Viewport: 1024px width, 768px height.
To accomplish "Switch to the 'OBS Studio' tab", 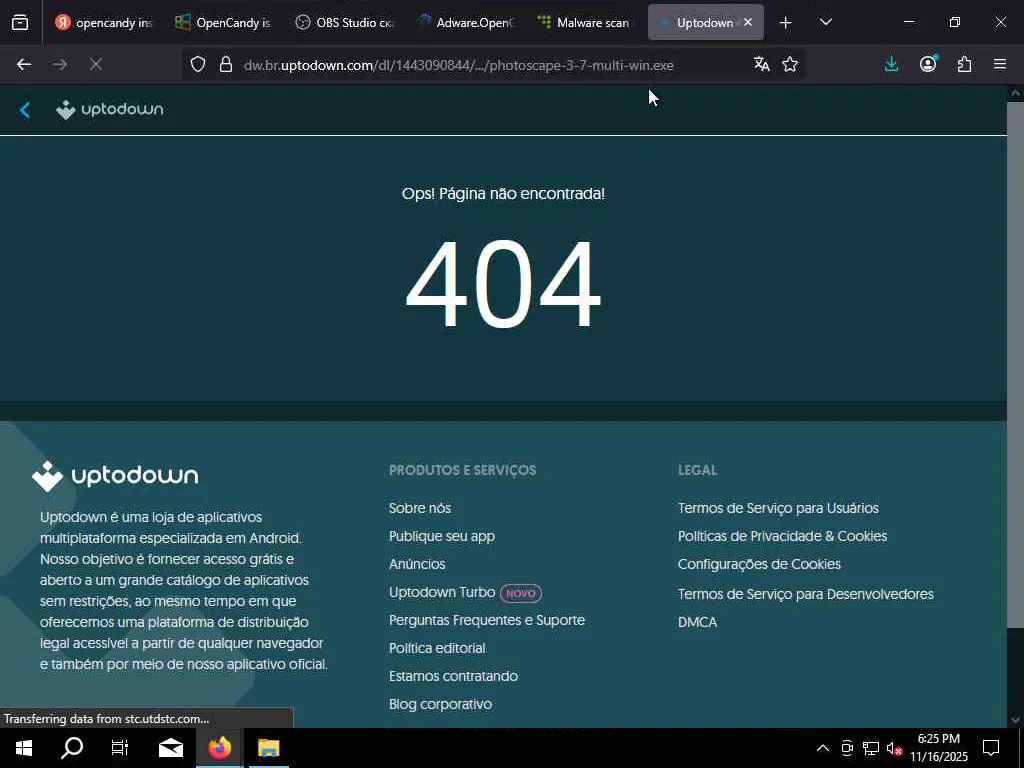I will click(344, 23).
